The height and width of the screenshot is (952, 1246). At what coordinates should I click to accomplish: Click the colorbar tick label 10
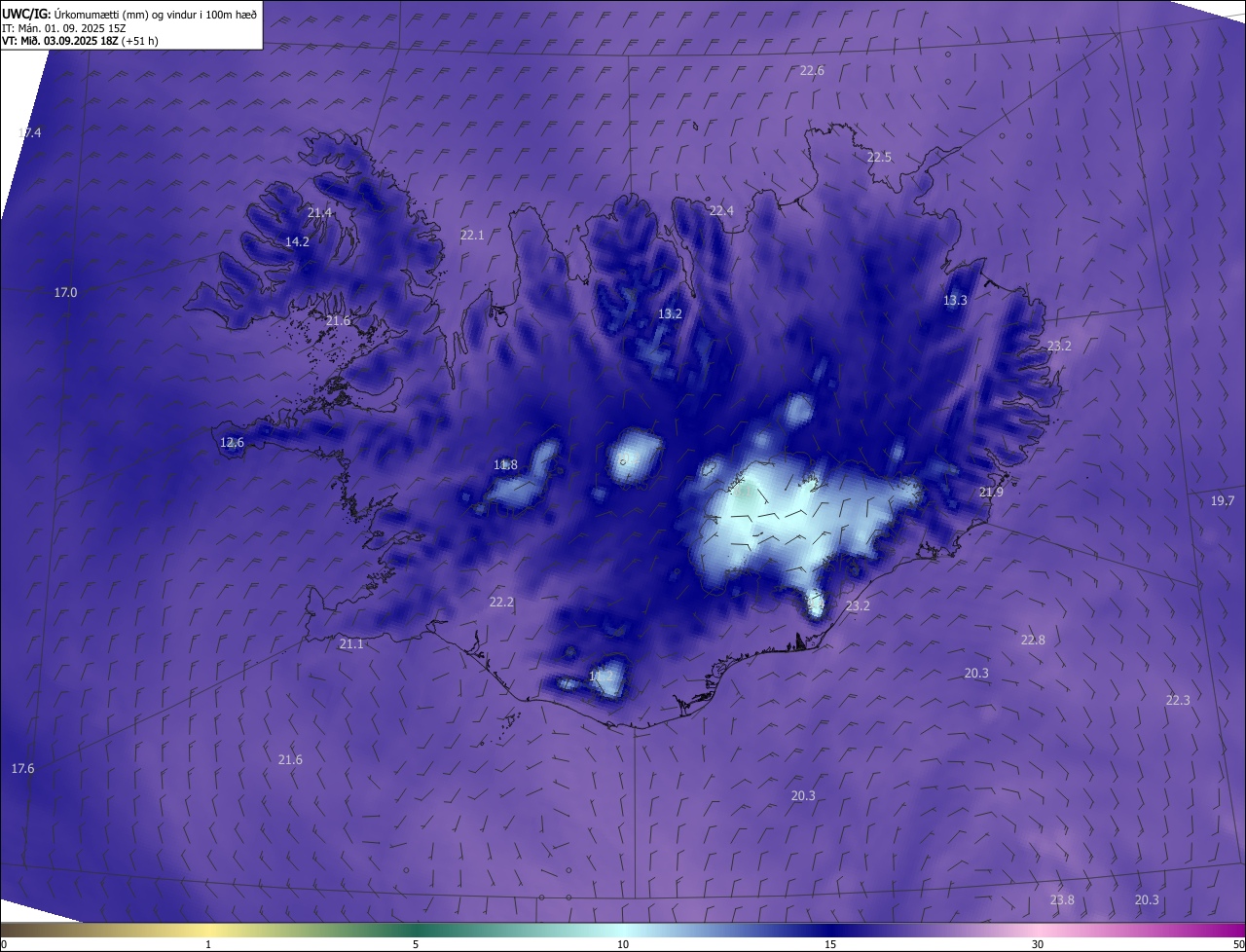pos(623,944)
